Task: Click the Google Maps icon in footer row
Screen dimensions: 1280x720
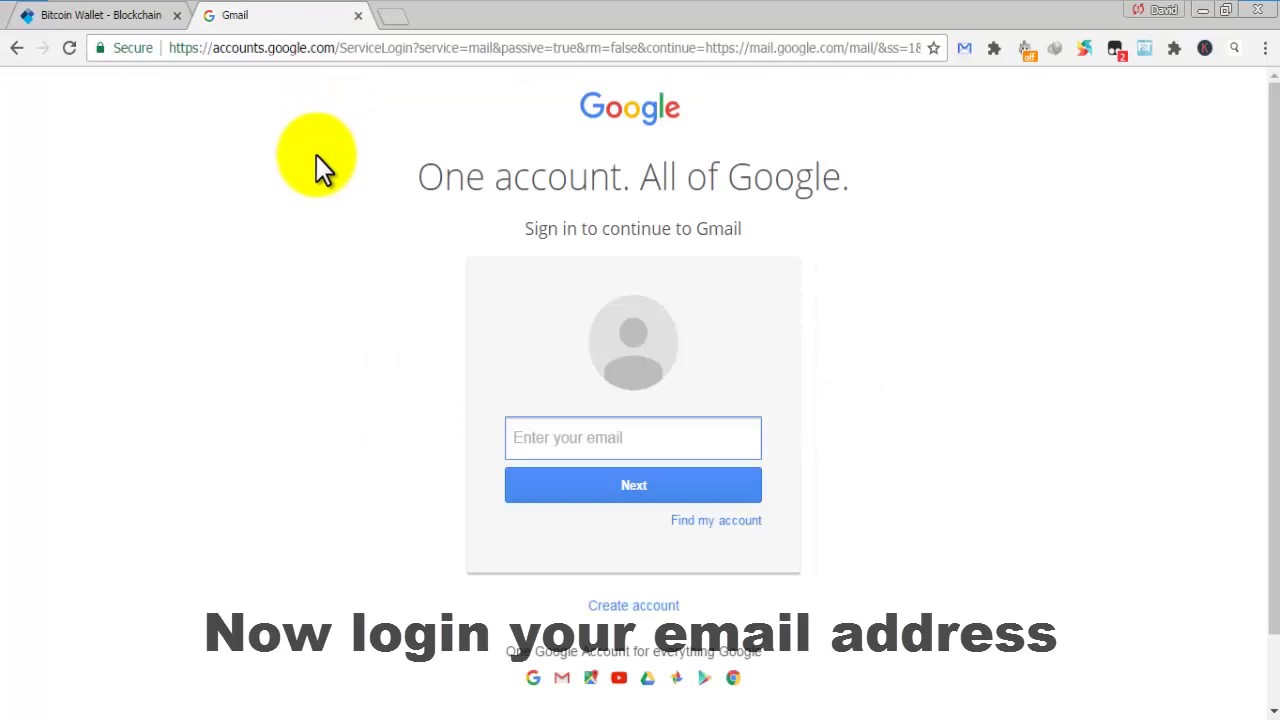Action: (x=590, y=678)
